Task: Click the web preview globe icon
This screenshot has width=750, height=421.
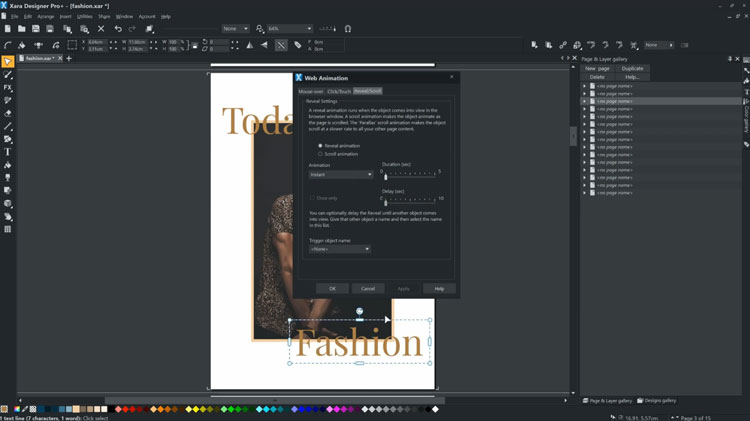Action: [577, 45]
